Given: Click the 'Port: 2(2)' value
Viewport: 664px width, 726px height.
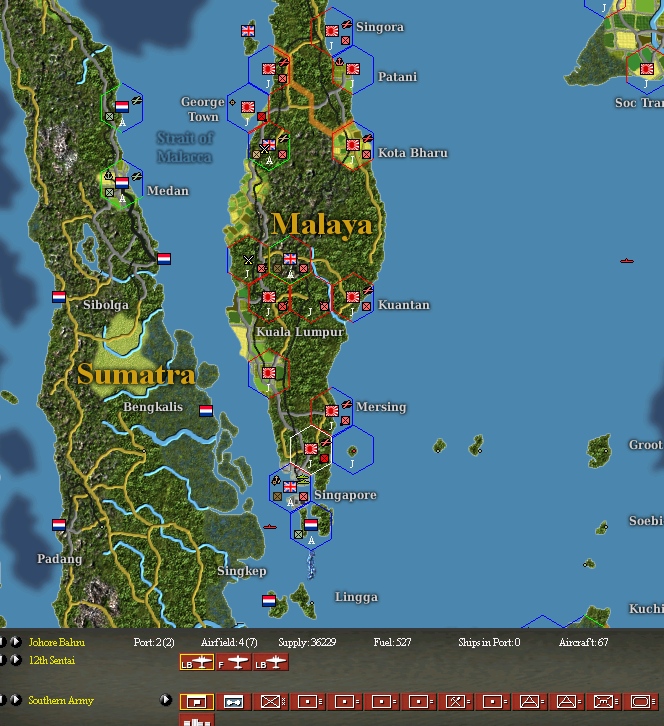Looking at the screenshot, I should [x=154, y=642].
